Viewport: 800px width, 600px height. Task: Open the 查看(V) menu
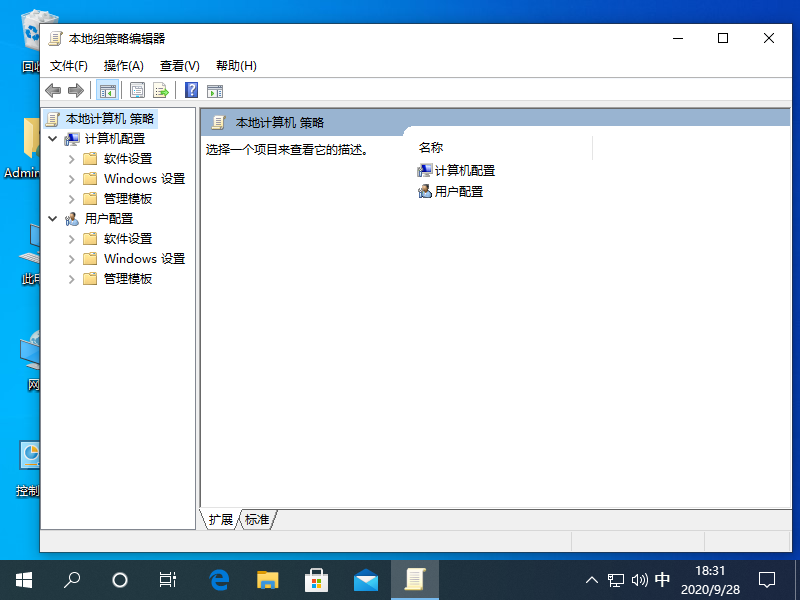(x=178, y=65)
